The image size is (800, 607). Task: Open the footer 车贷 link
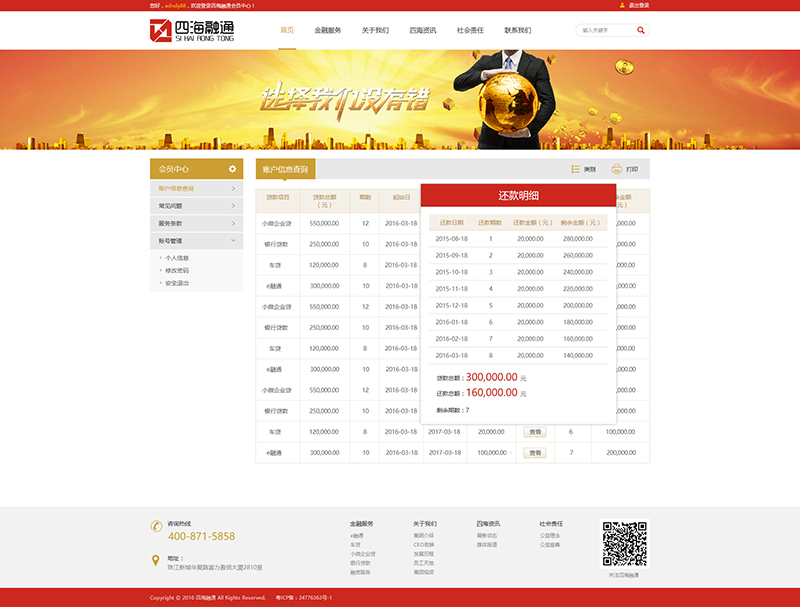pos(355,545)
